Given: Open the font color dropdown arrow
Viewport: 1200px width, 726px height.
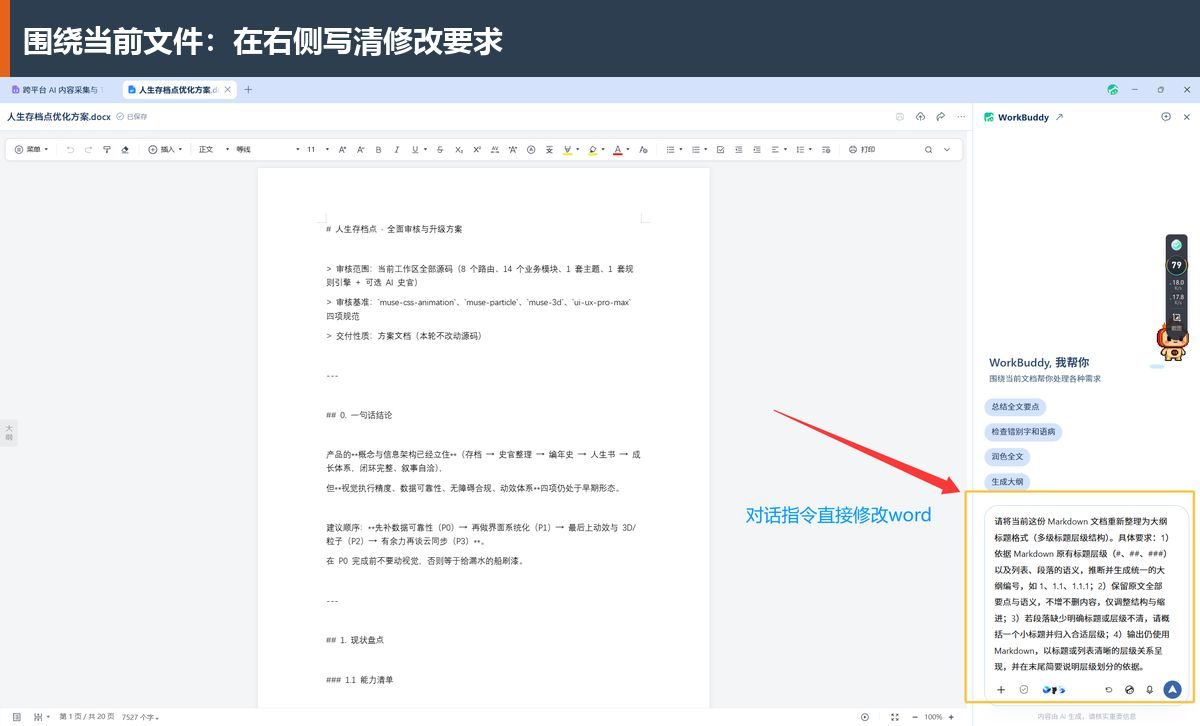Looking at the screenshot, I should pyautogui.click(x=628, y=150).
